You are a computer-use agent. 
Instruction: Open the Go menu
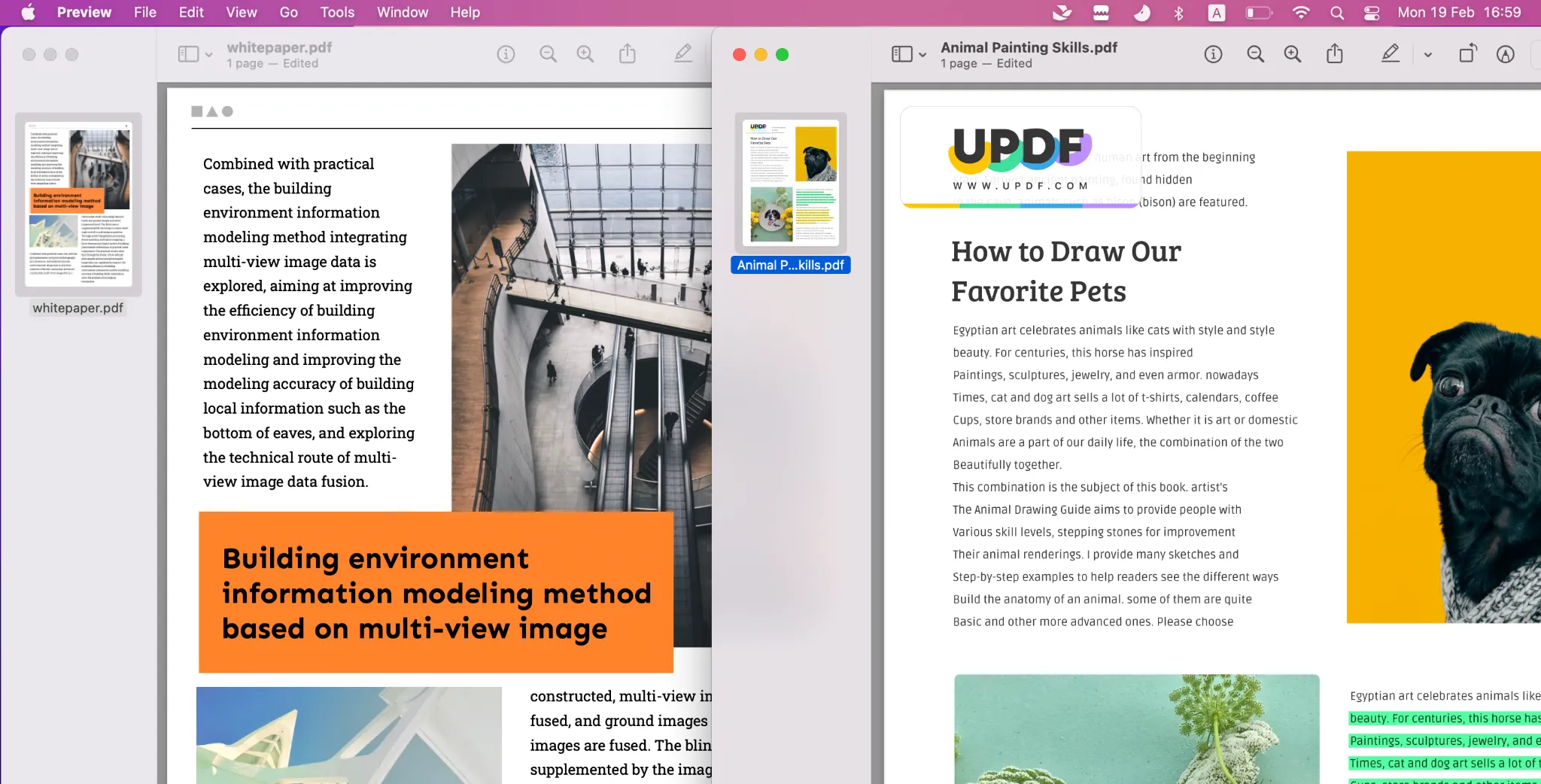[288, 12]
